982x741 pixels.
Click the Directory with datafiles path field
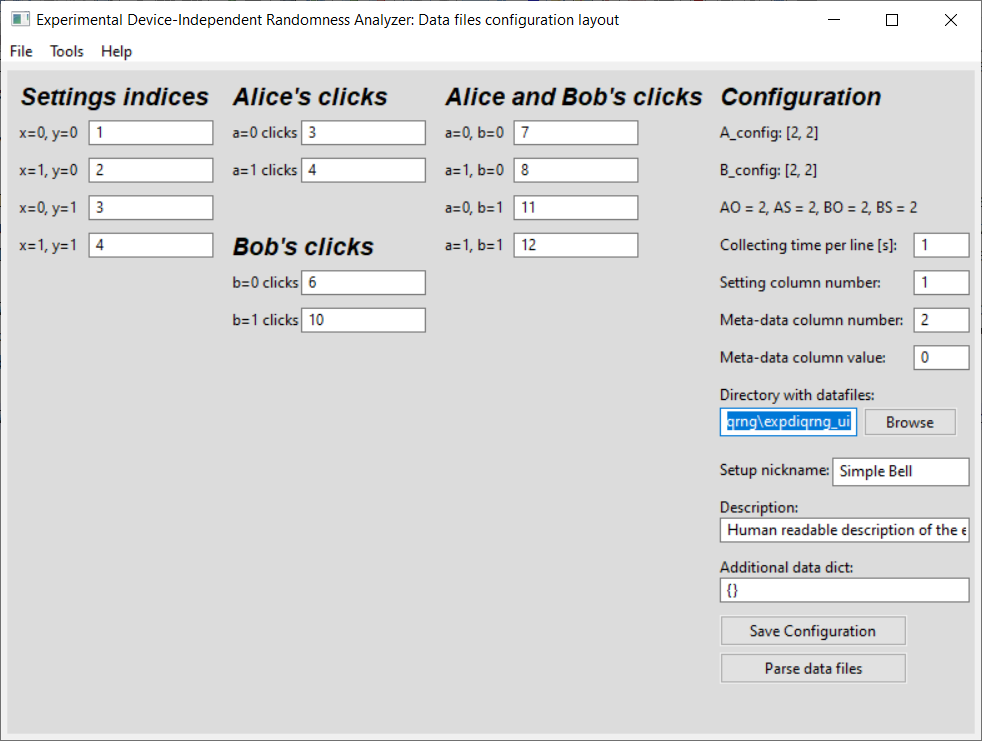pyautogui.click(x=788, y=422)
